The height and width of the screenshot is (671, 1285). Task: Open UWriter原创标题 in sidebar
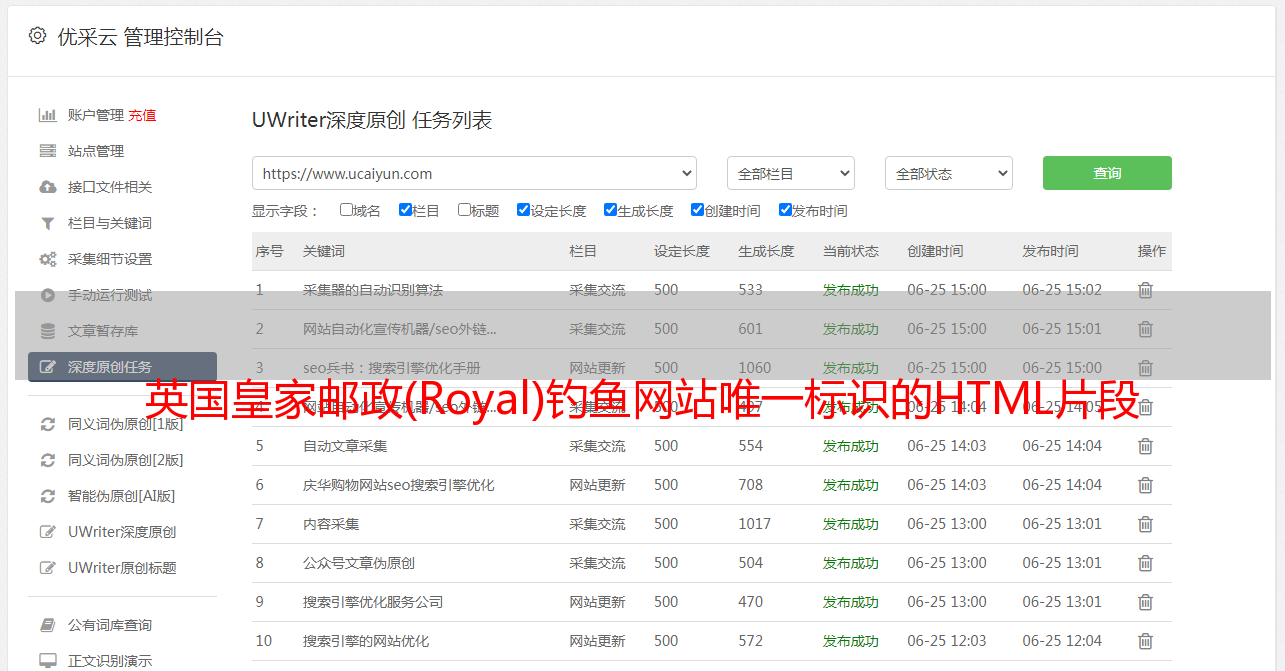click(122, 568)
